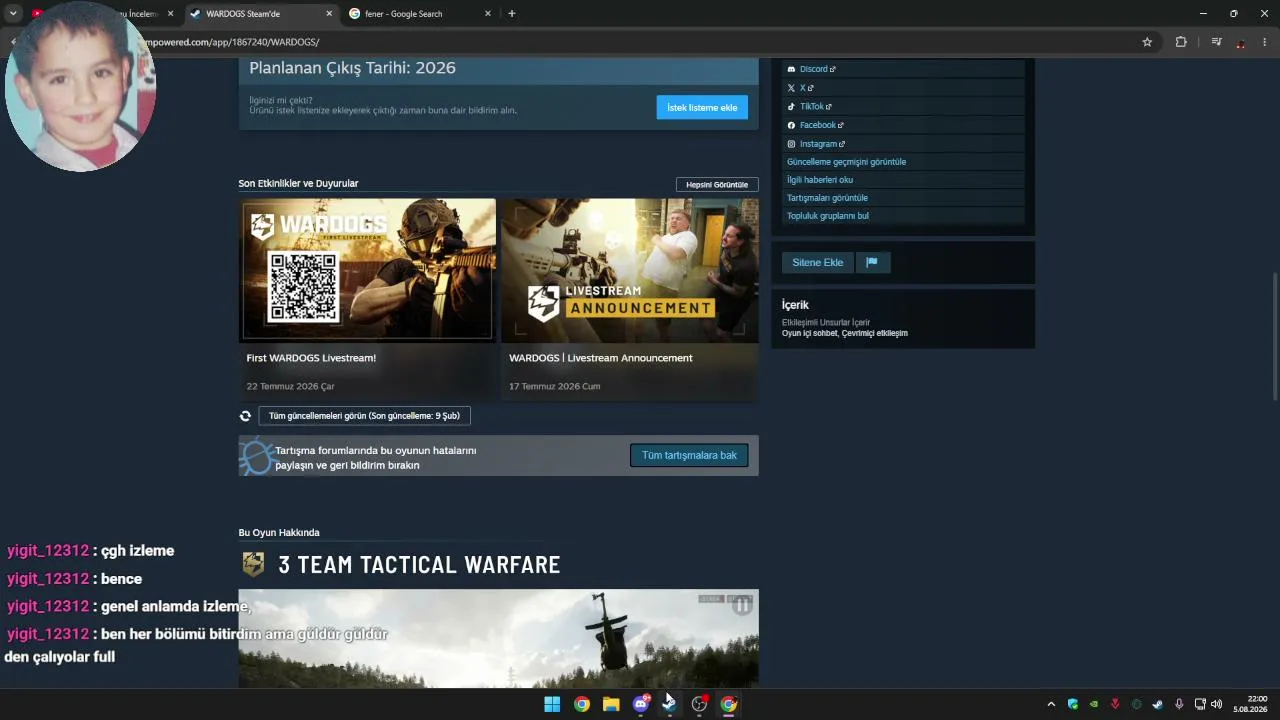Open Discord from the taskbar

pyautogui.click(x=641, y=704)
